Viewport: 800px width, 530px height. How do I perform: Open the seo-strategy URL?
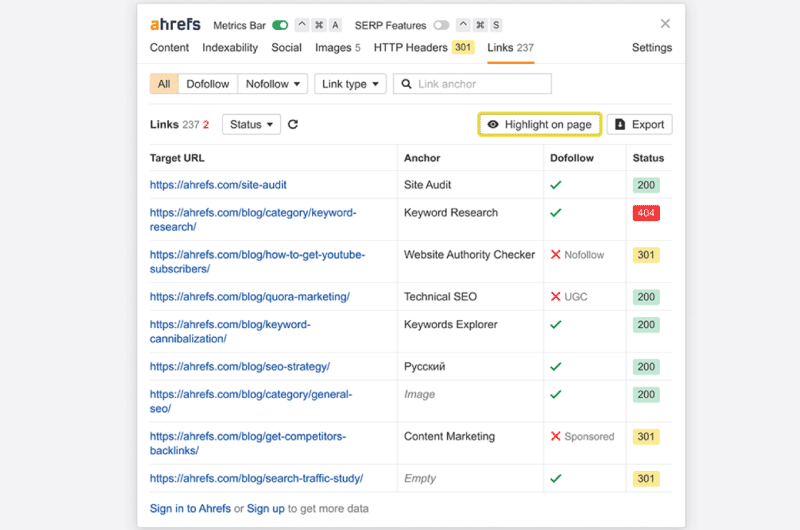click(240, 366)
